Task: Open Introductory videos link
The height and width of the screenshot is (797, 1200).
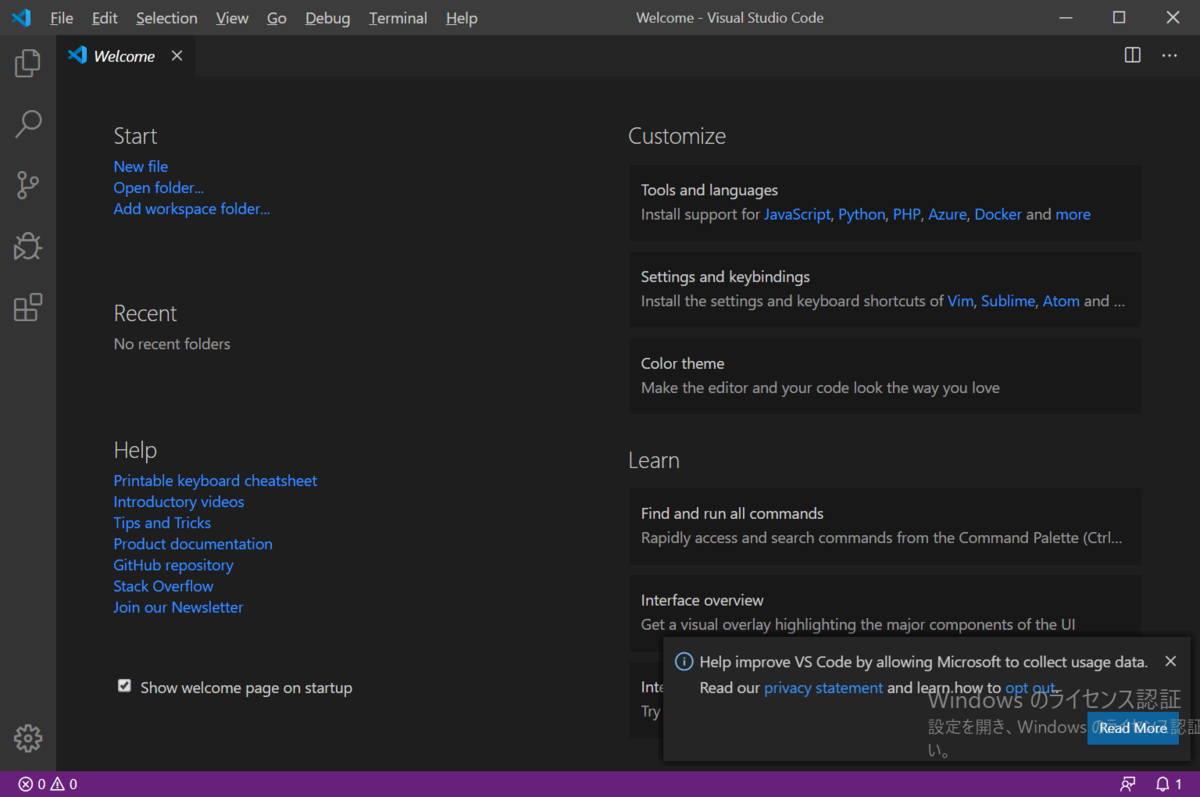Action: coord(179,502)
